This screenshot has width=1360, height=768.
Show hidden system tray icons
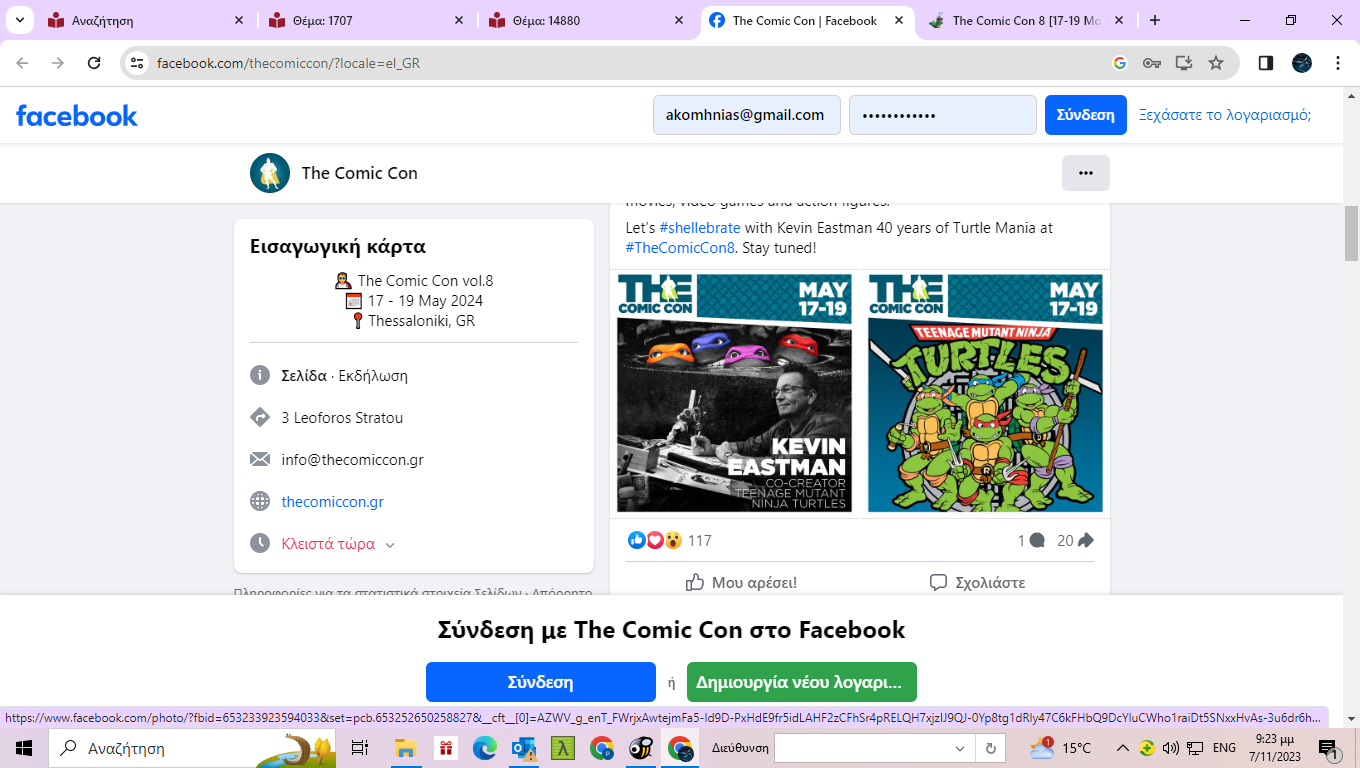tap(1122, 748)
